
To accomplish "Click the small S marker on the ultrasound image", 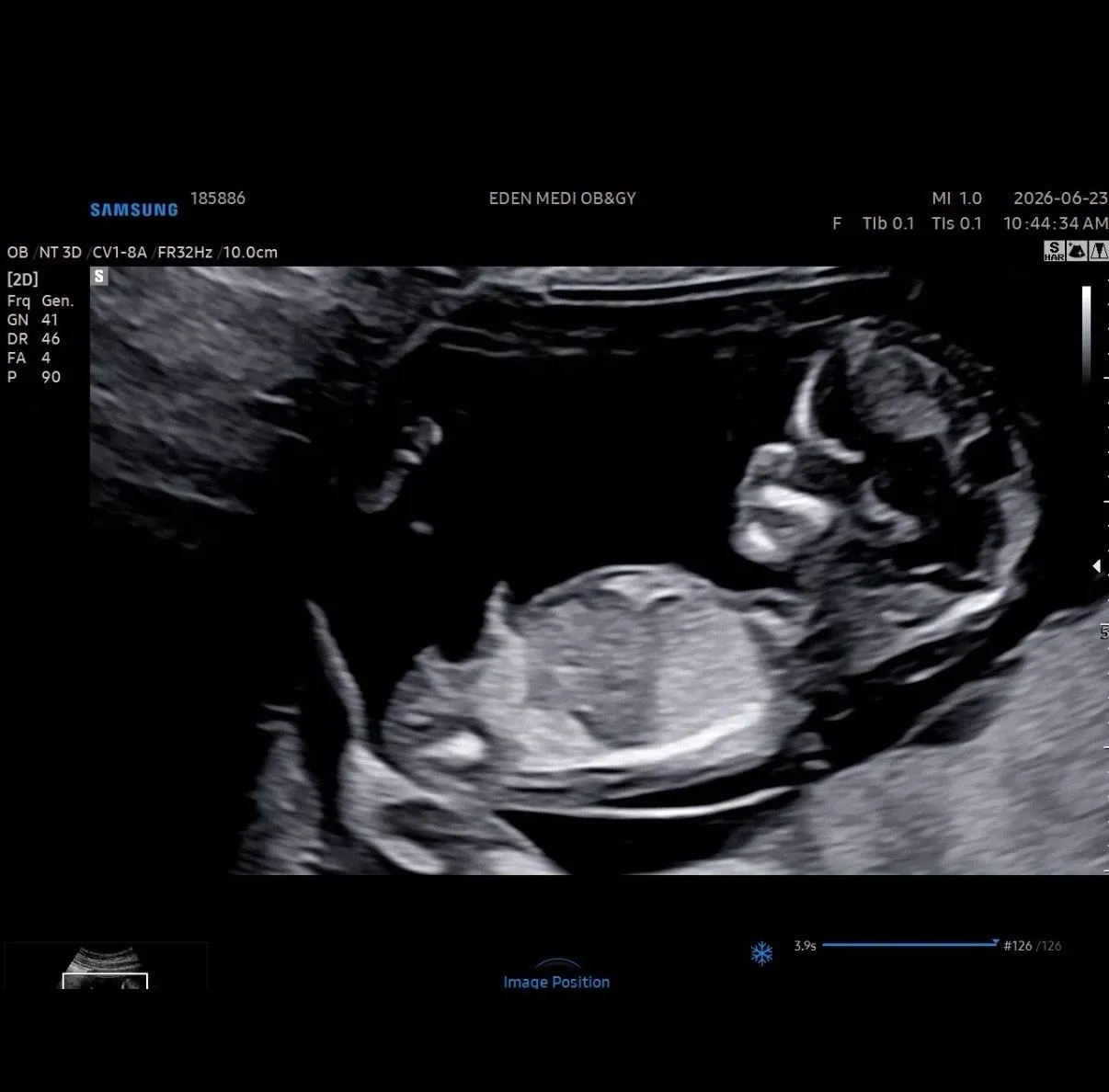I will pyautogui.click(x=99, y=276).
